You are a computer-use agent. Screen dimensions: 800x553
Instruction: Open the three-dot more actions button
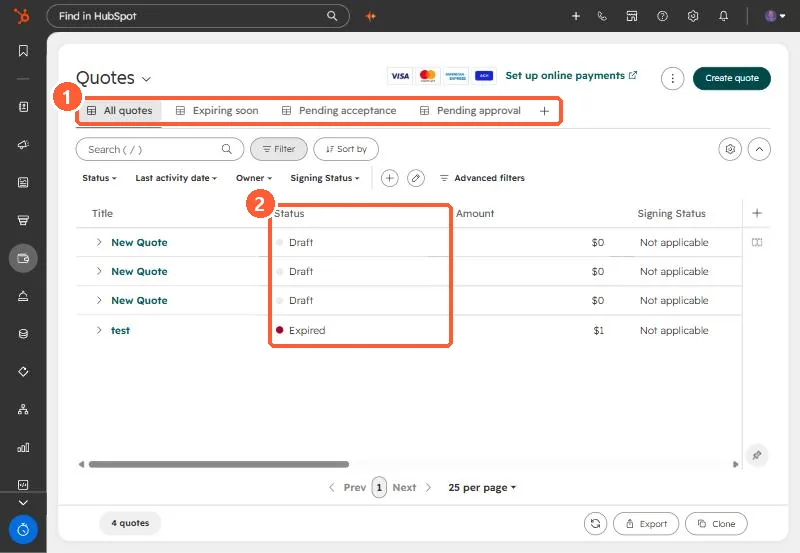pos(672,79)
